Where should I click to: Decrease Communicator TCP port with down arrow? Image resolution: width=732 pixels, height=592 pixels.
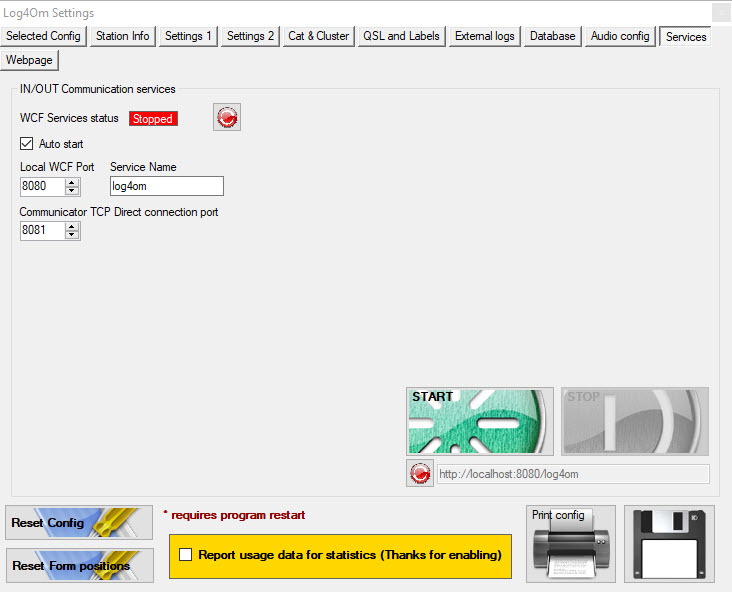(x=71, y=235)
